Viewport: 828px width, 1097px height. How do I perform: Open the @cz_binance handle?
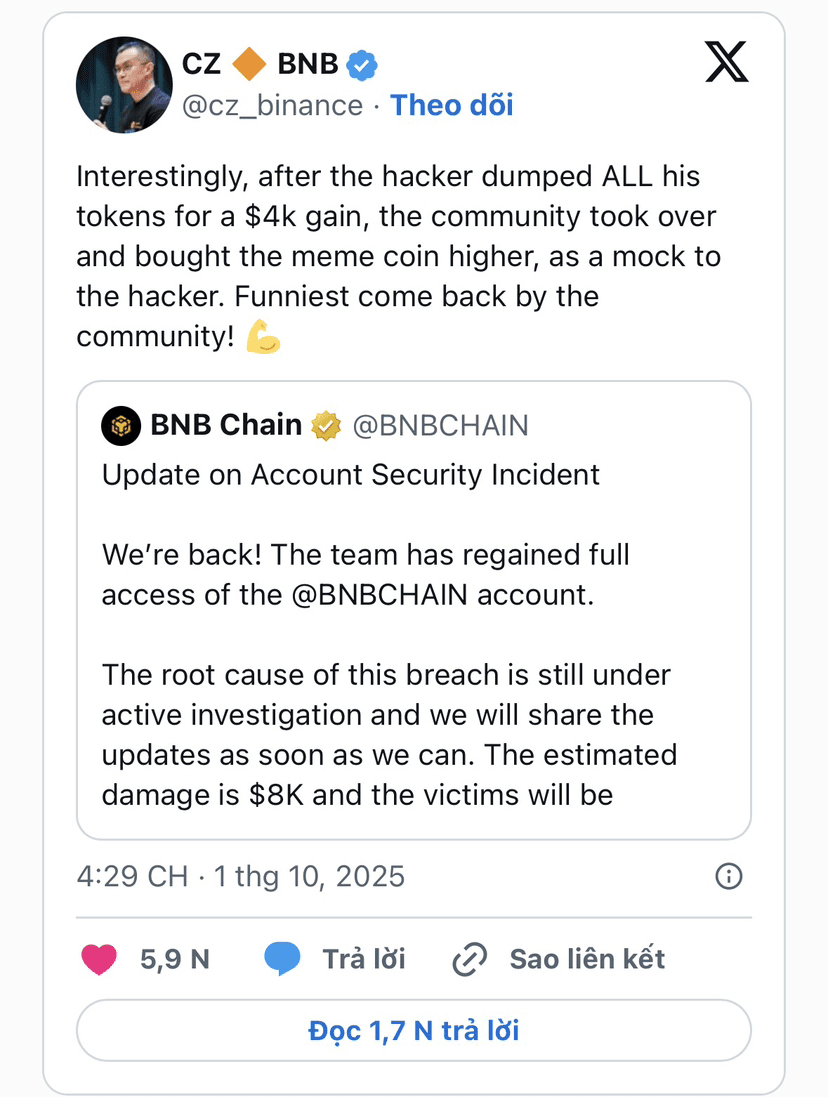[272, 105]
